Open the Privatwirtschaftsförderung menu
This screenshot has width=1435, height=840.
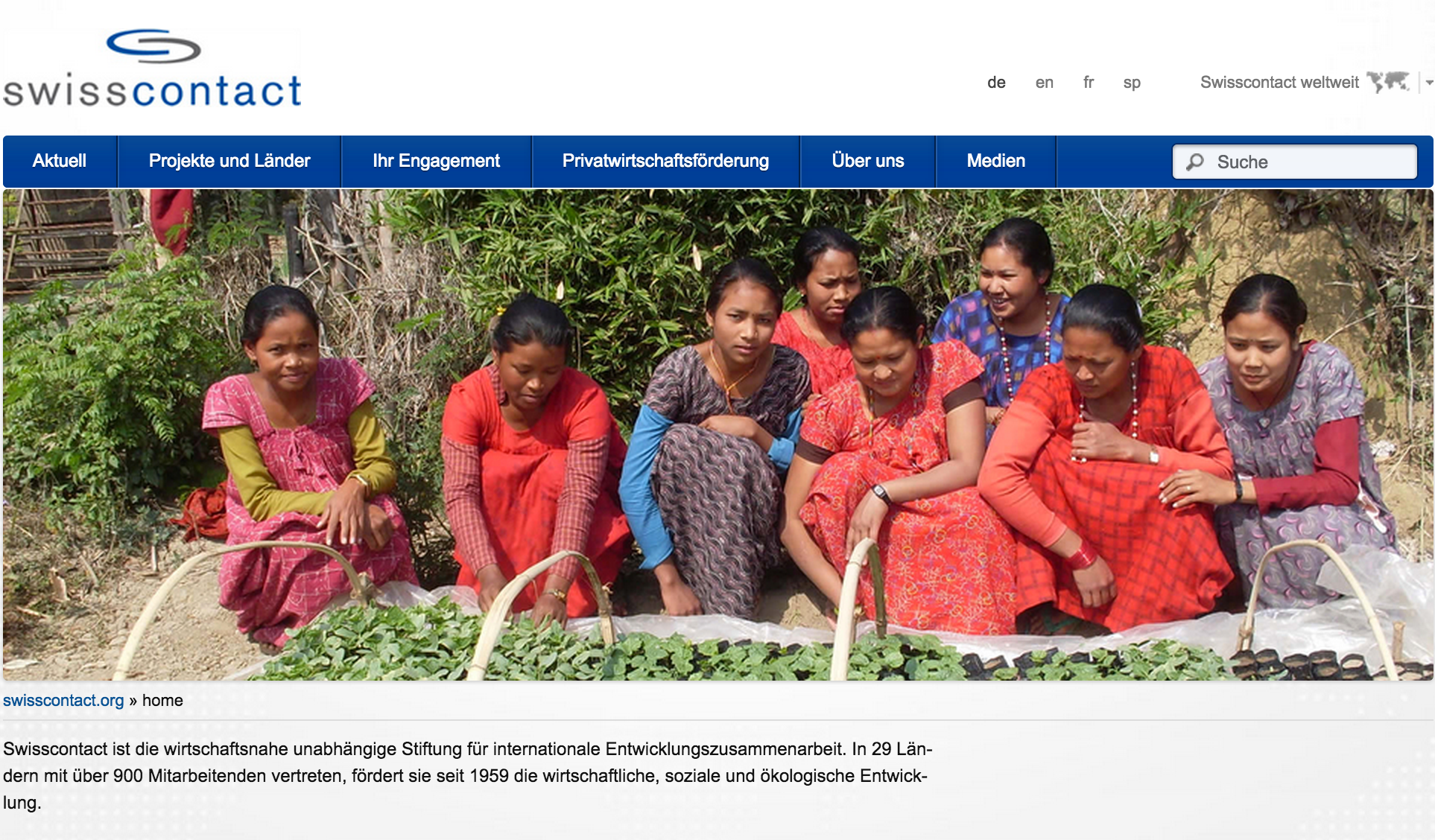665,161
